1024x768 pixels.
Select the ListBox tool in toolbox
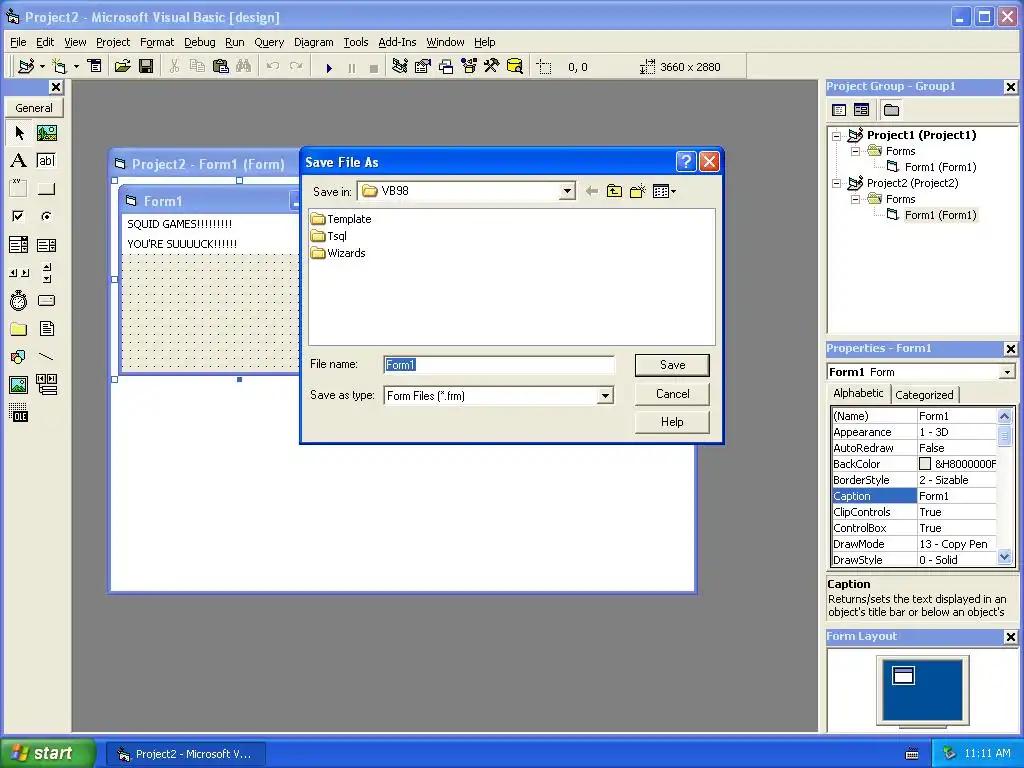46,245
